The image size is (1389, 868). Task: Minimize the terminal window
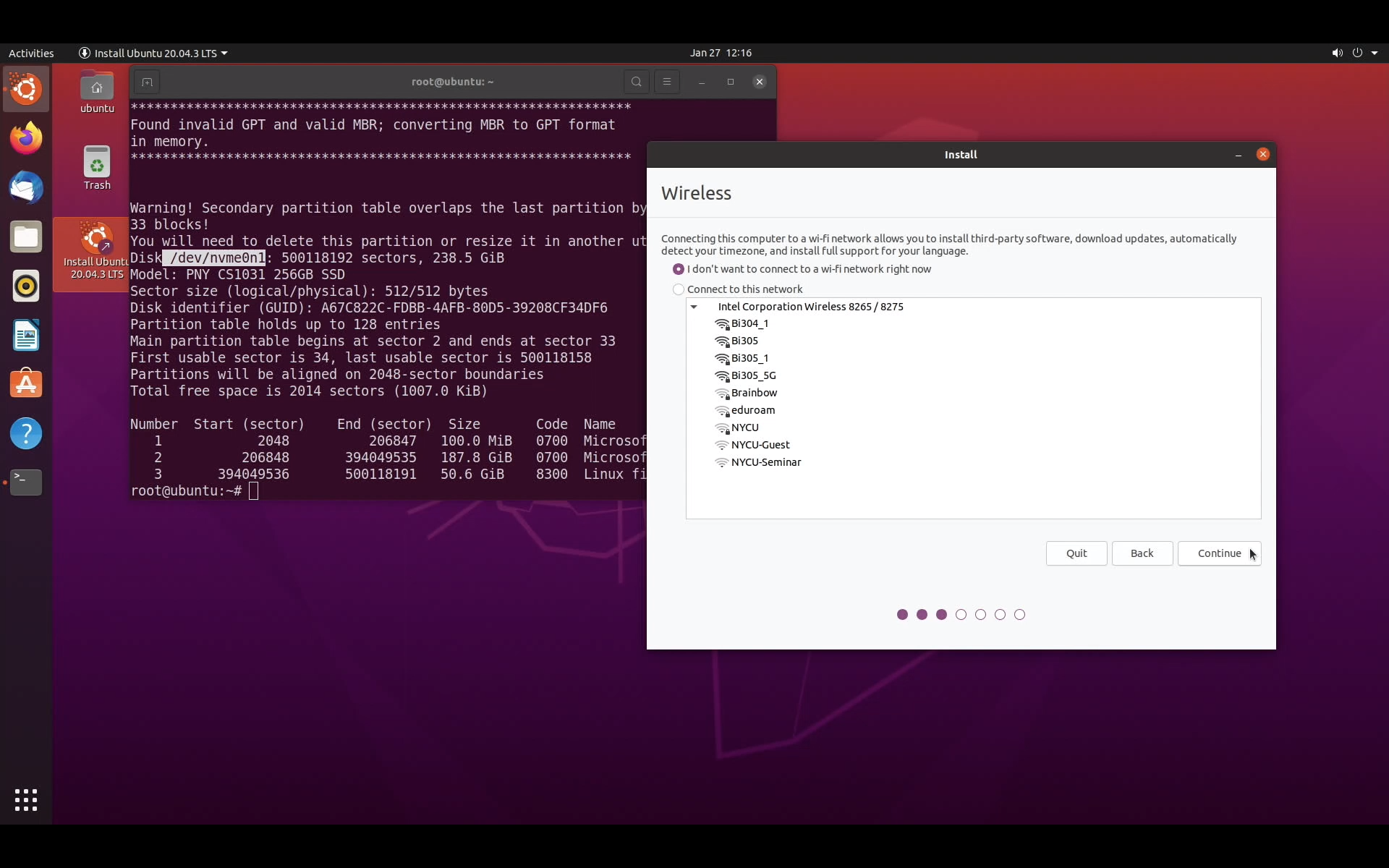702,82
